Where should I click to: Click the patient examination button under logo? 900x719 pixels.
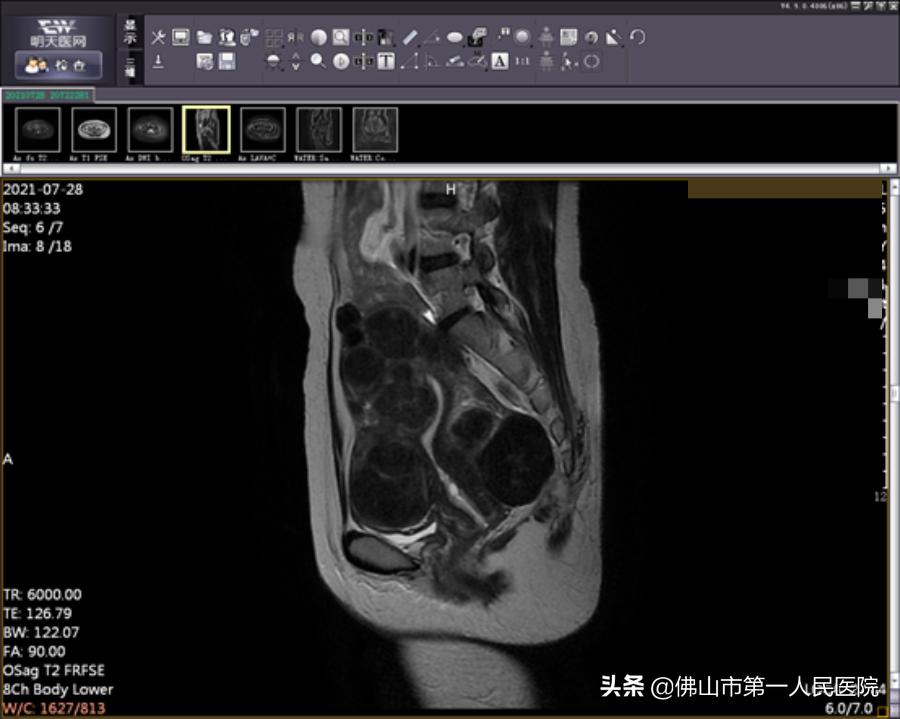59,65
